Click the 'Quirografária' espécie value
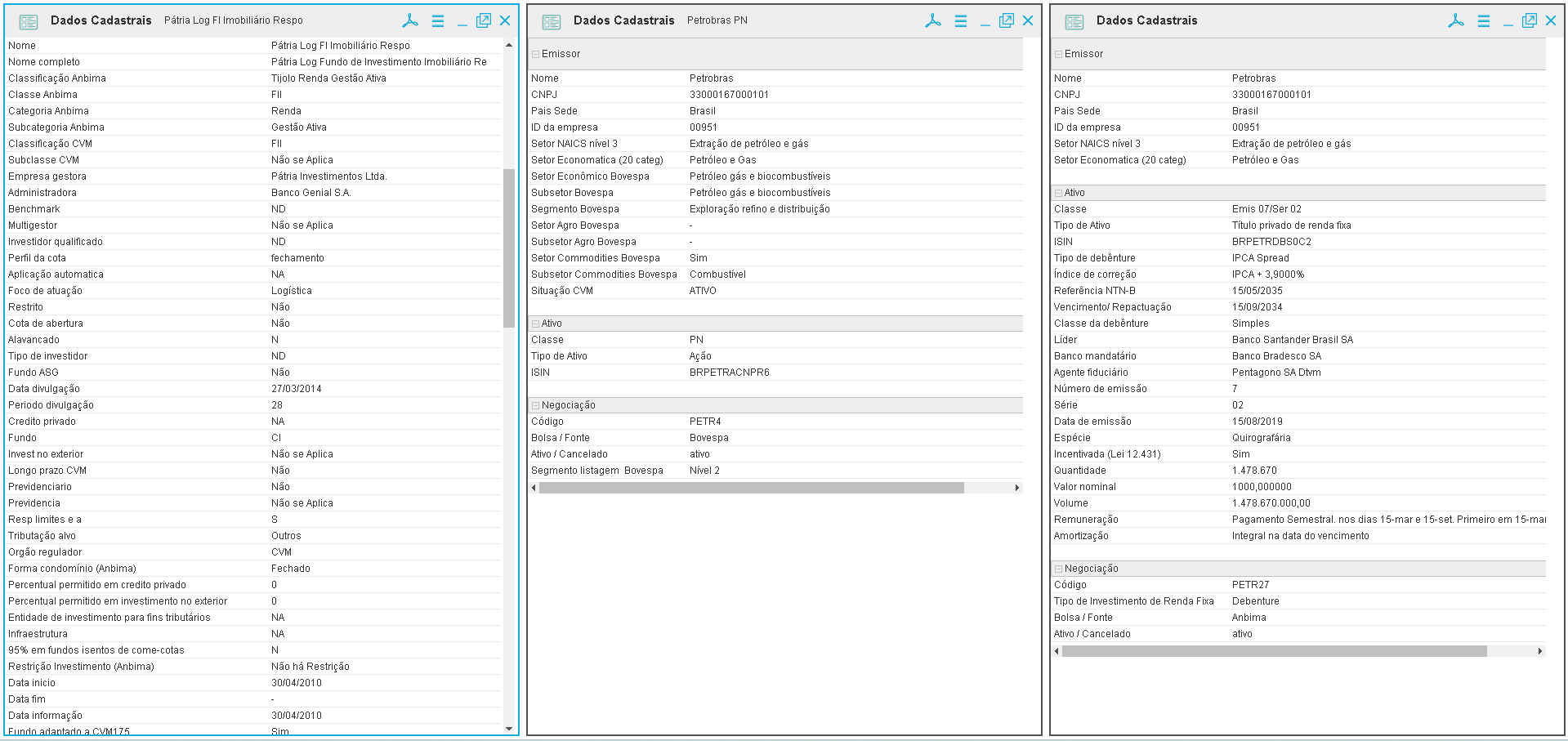This screenshot has height=741, width=1568. [x=1262, y=438]
